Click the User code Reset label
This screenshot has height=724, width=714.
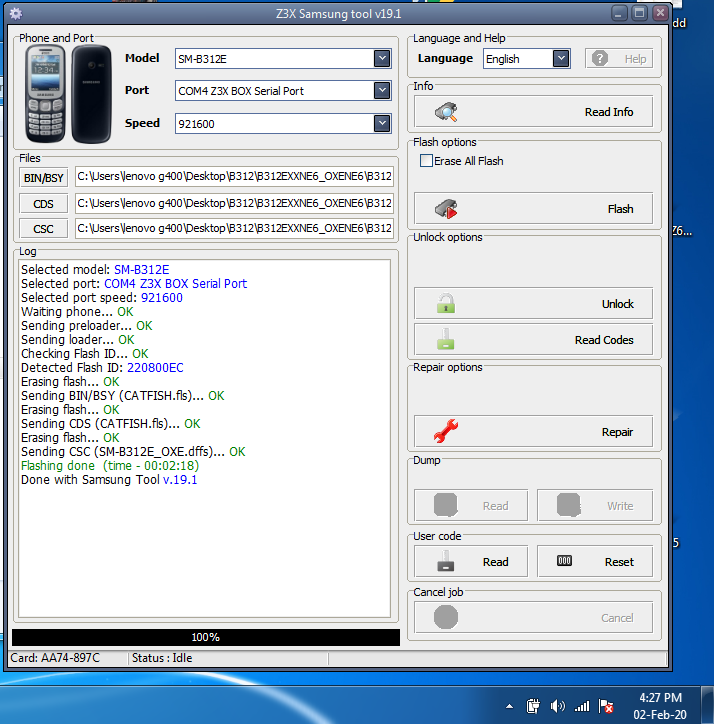pos(619,562)
